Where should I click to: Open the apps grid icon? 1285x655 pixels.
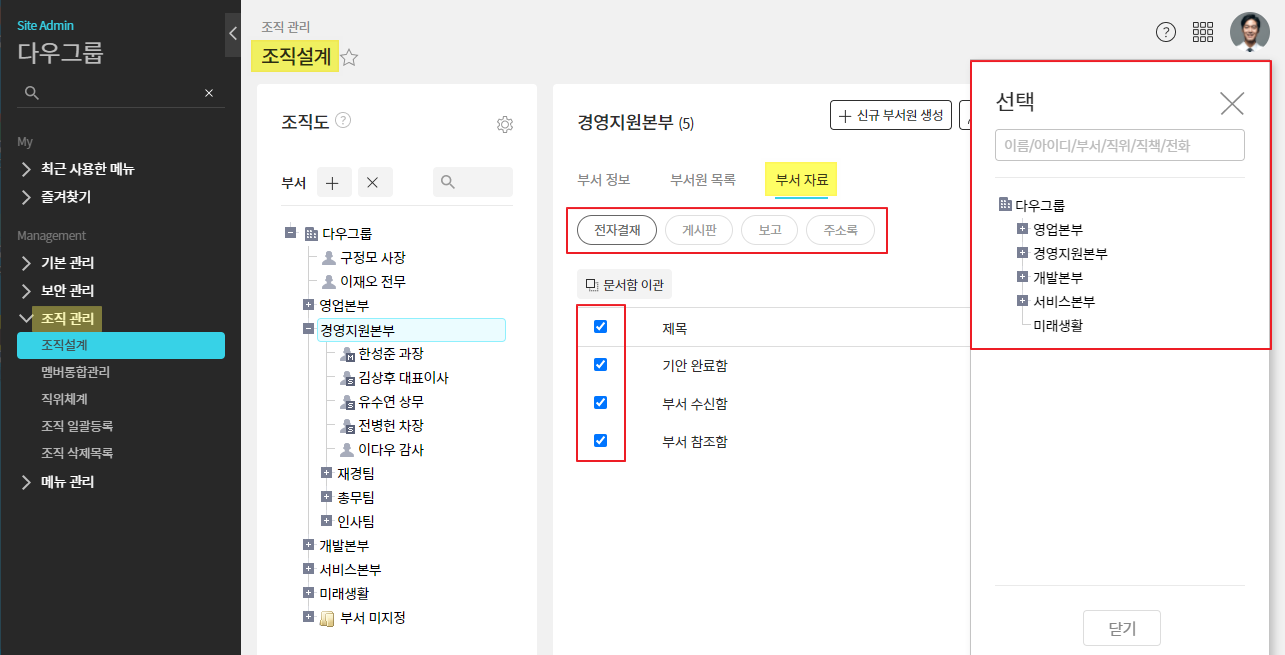[x=1203, y=32]
